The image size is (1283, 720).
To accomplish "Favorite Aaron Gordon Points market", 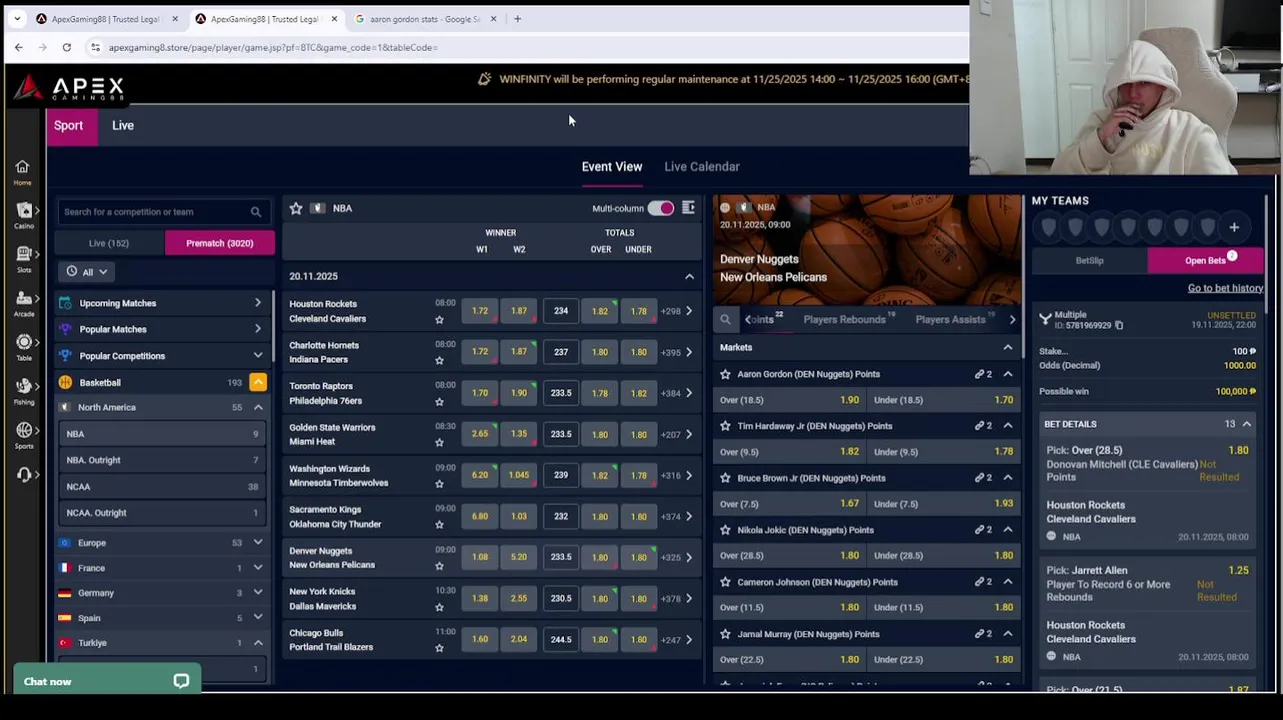I will 726,374.
